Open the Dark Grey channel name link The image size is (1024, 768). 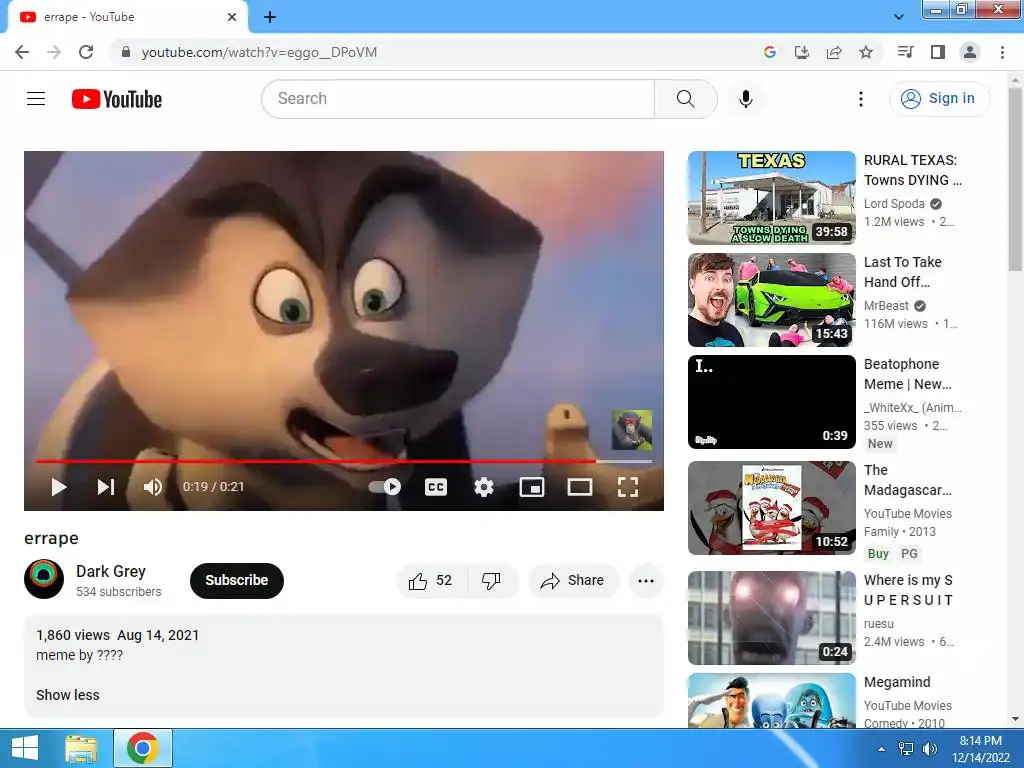pos(111,571)
